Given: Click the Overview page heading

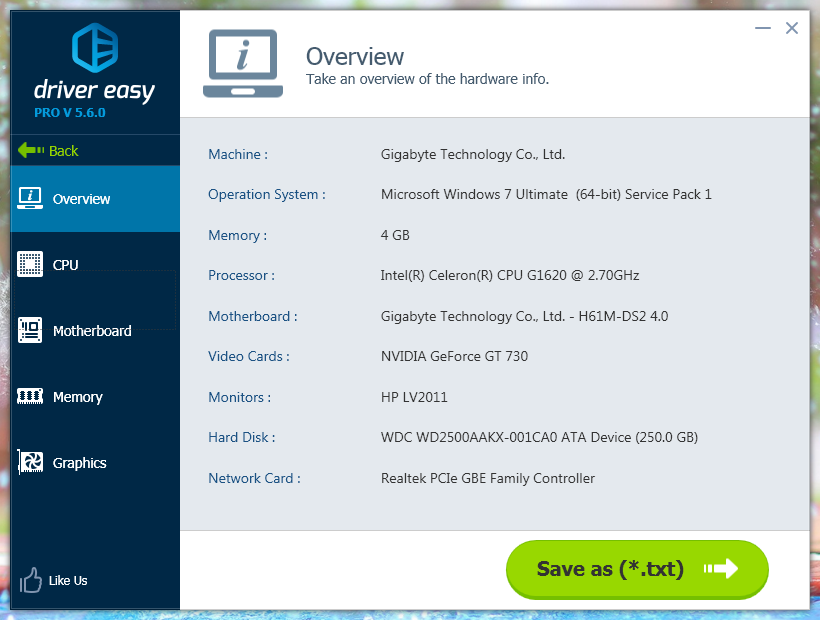Looking at the screenshot, I should 355,56.
